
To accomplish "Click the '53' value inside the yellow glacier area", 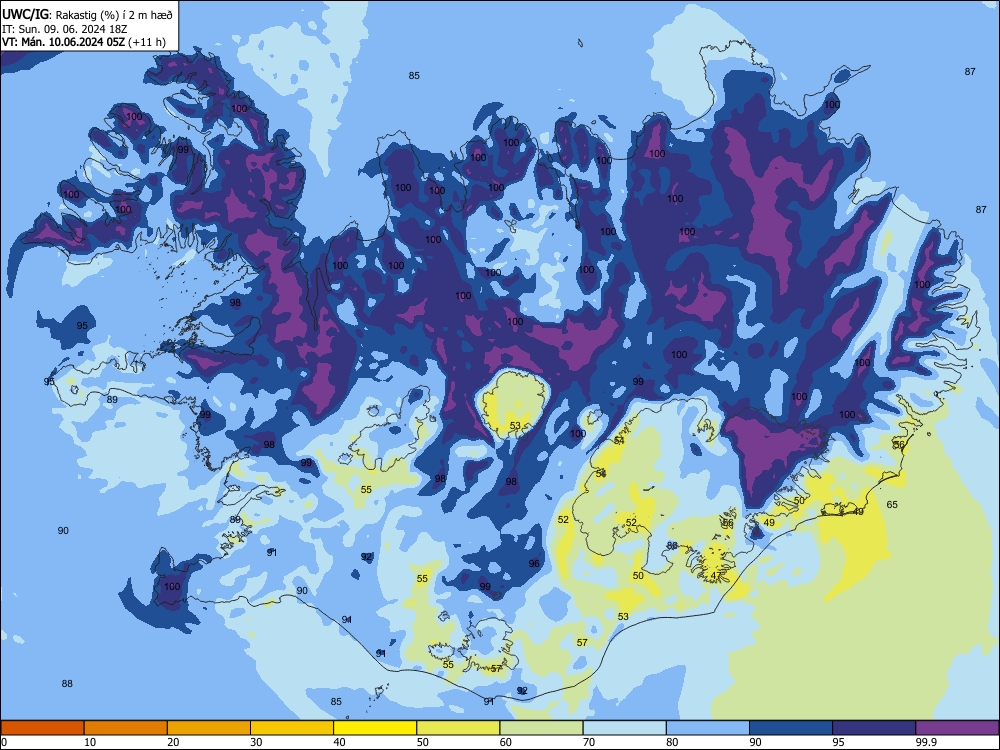I will click(515, 425).
